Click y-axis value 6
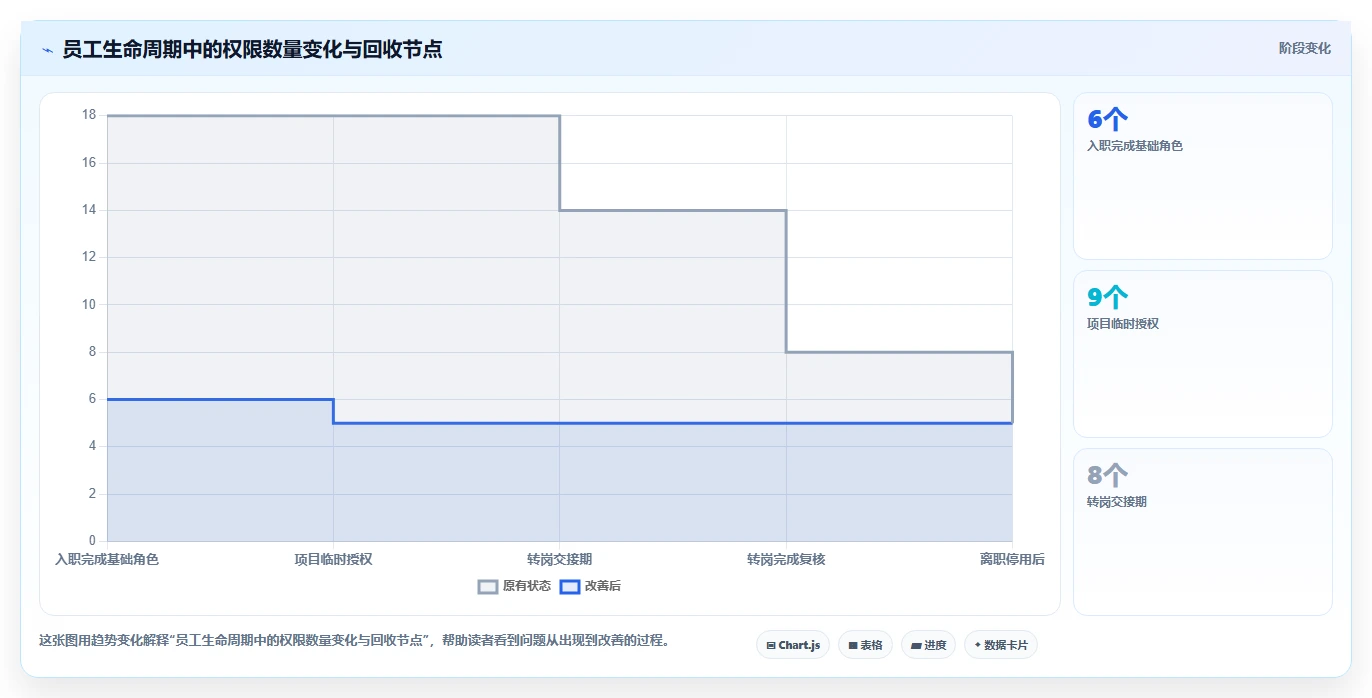 point(92,399)
